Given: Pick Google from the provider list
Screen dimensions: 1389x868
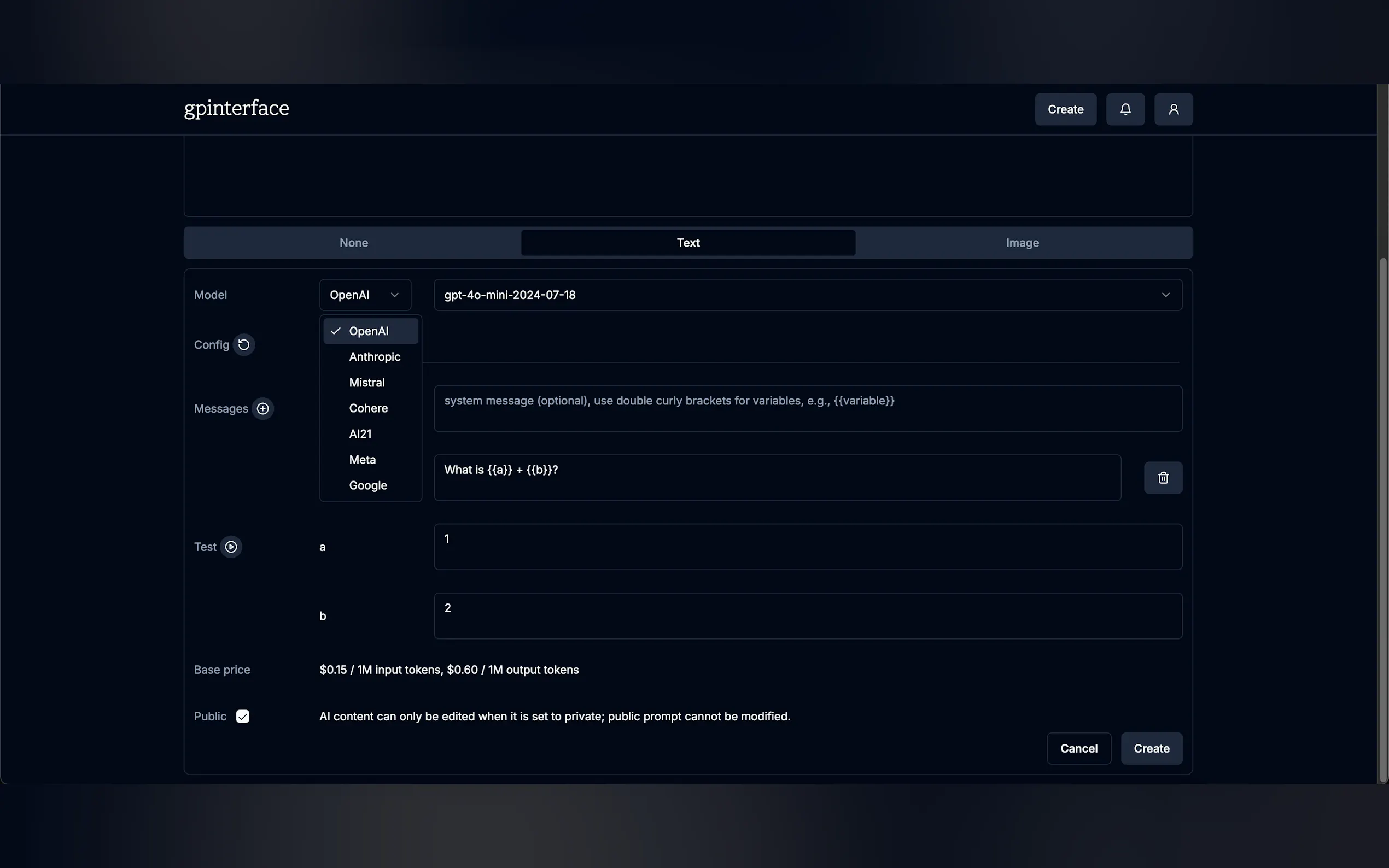Looking at the screenshot, I should [x=367, y=486].
